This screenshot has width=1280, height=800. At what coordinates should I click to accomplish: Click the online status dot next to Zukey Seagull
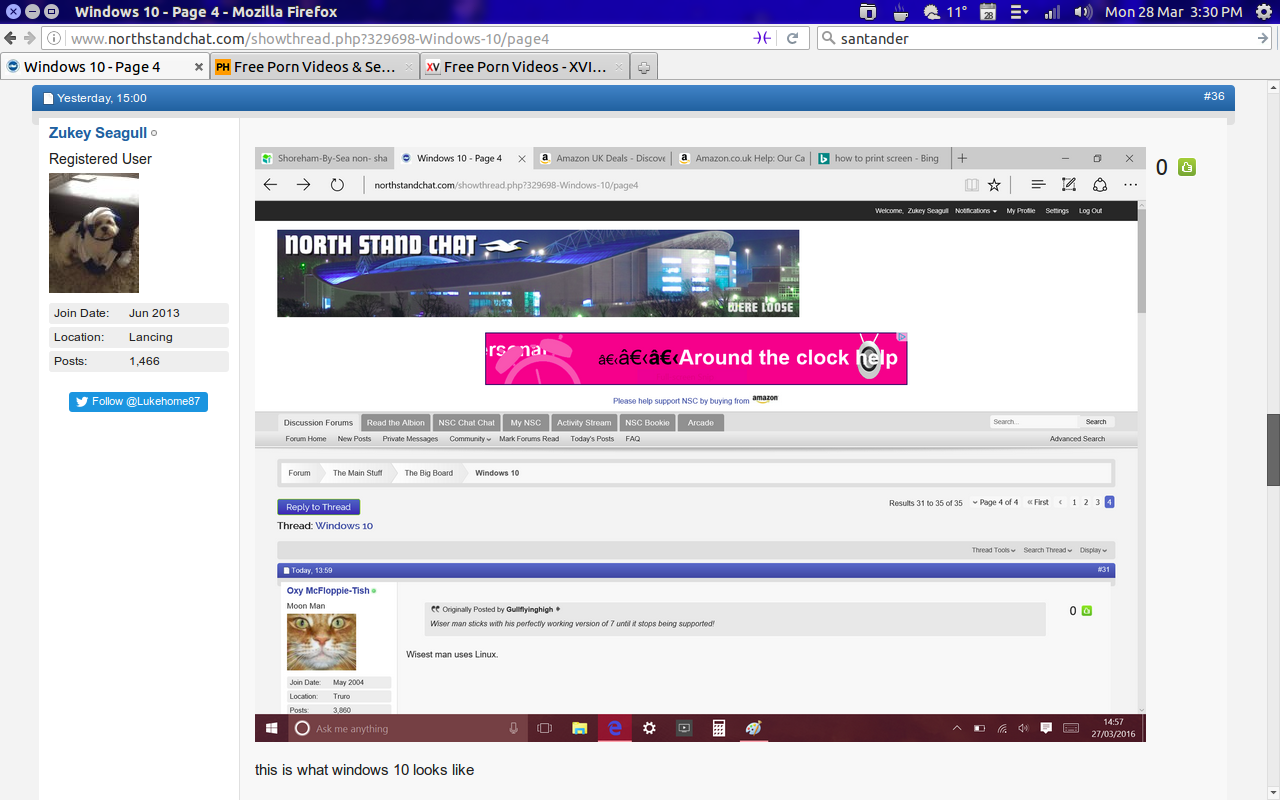coord(154,133)
